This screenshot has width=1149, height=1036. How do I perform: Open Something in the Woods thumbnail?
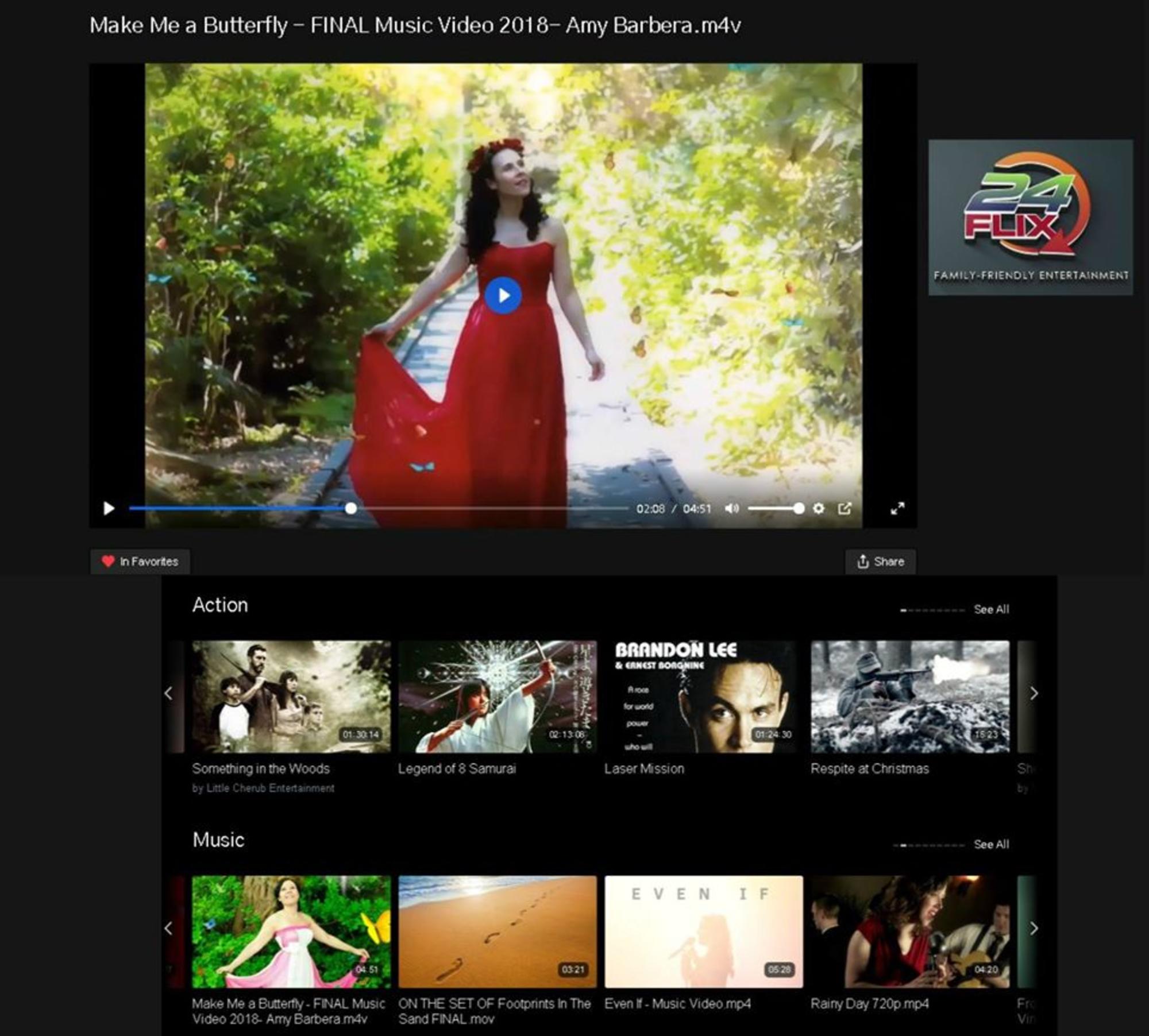[291, 696]
